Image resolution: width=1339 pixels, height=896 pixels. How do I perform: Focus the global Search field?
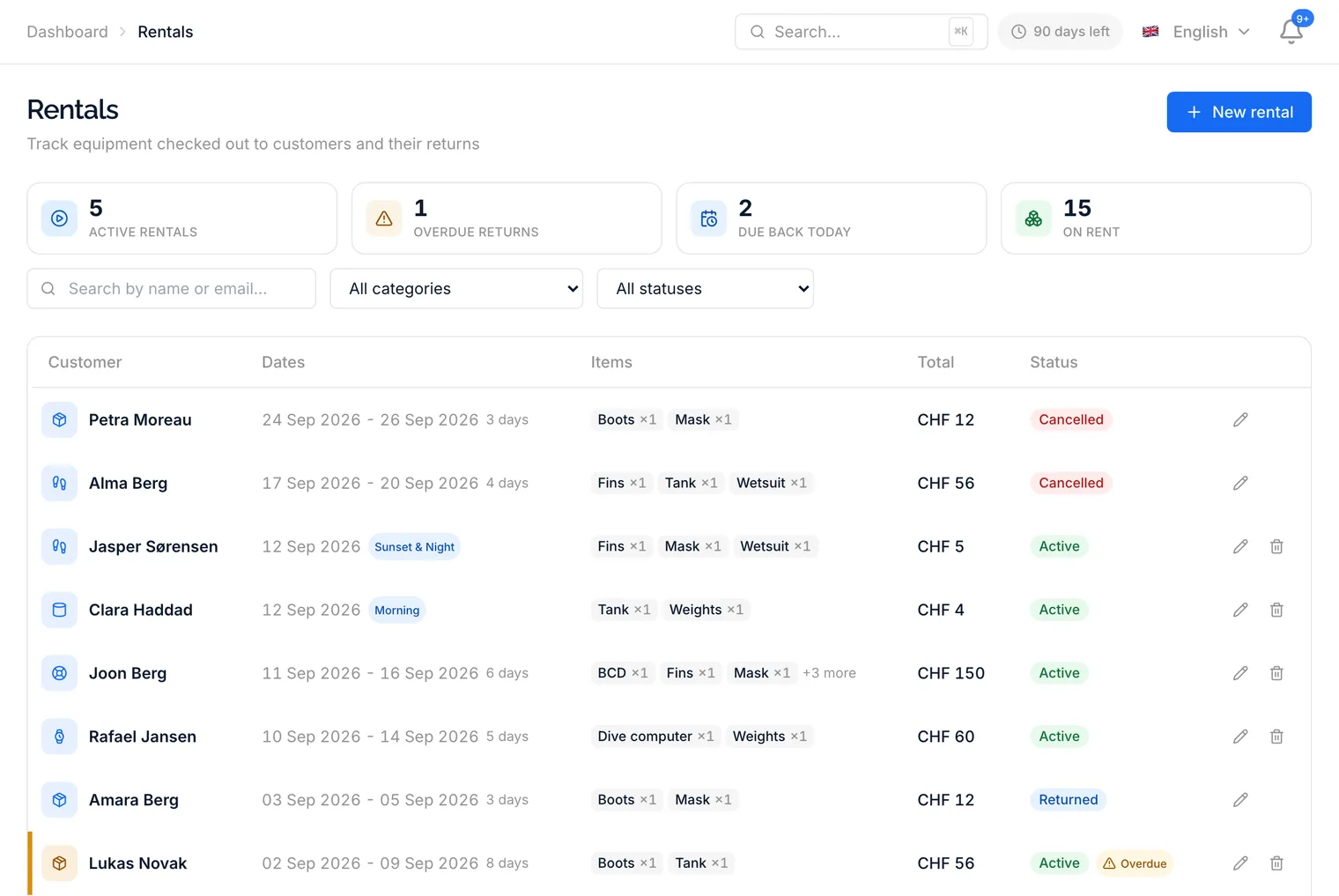[861, 32]
